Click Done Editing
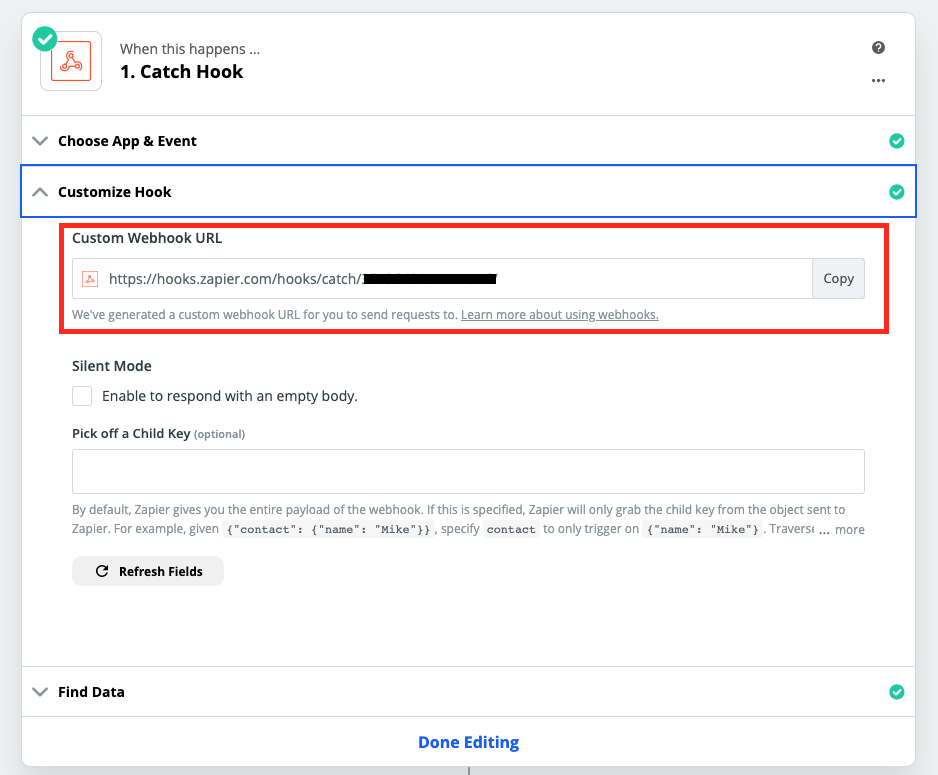The height and width of the screenshot is (775, 938). pyautogui.click(x=468, y=742)
